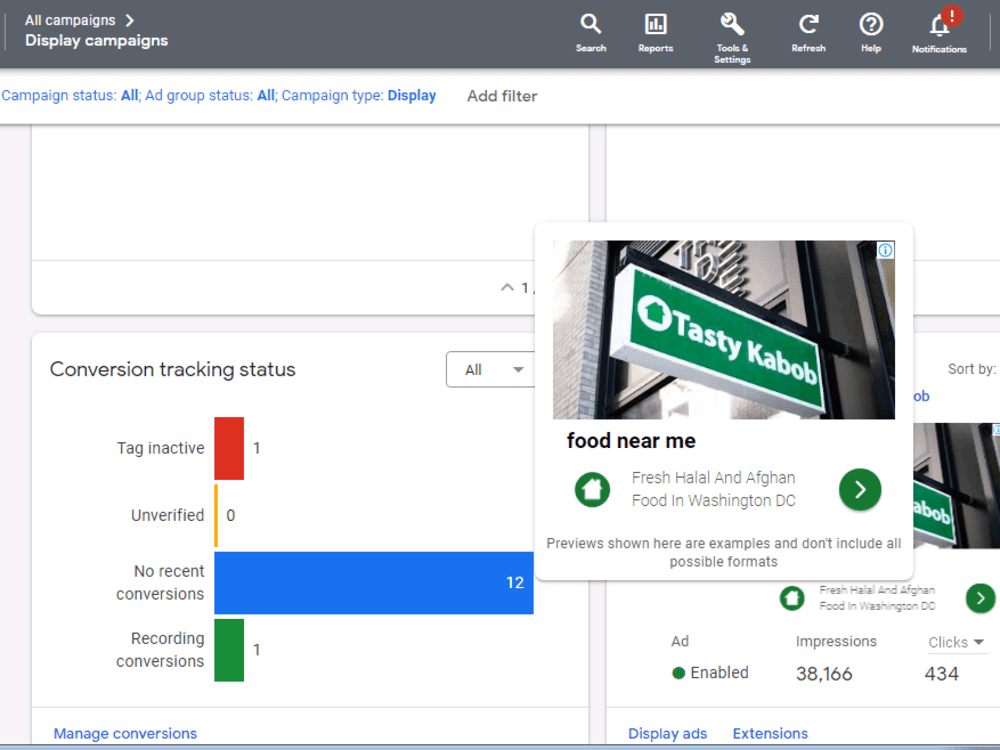Click the Campaign type: Display filter
Image resolution: width=1000 pixels, height=750 pixels.
358,96
